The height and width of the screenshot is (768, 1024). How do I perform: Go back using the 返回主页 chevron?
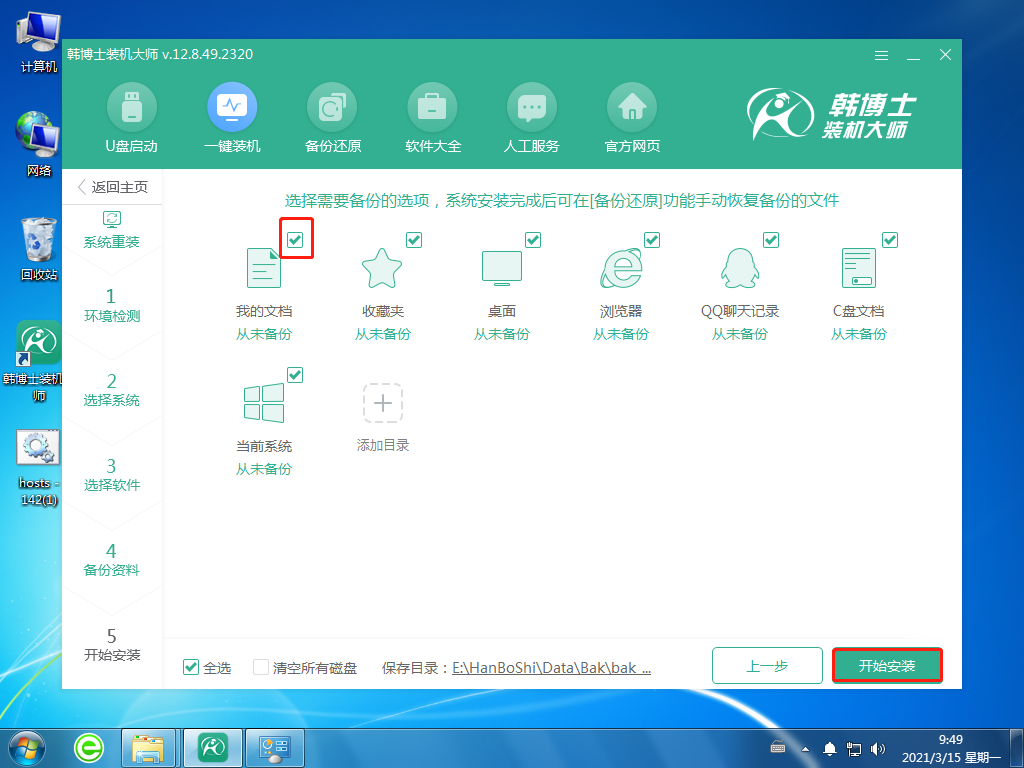pyautogui.click(x=82, y=187)
